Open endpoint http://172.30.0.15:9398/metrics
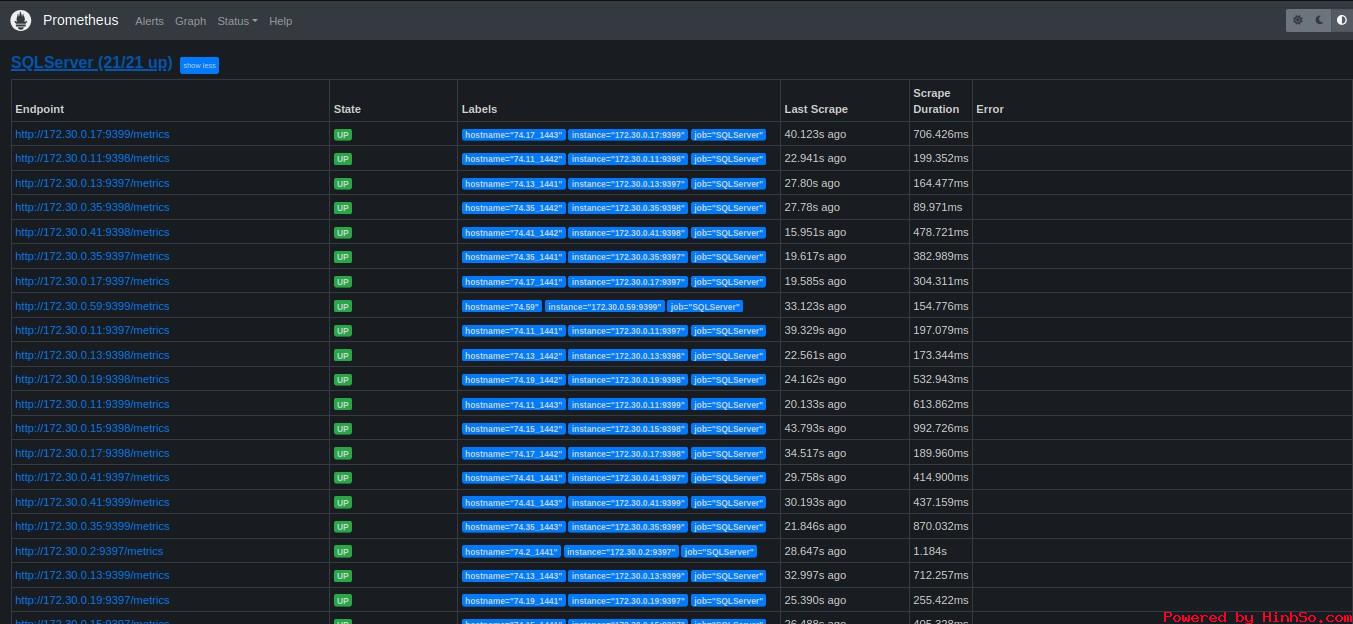The width and height of the screenshot is (1353, 624). 92,428
